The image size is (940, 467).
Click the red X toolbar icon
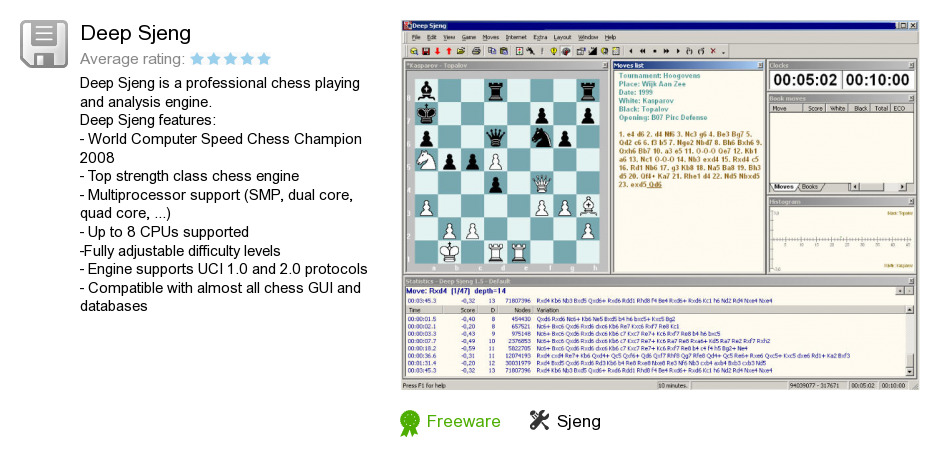pyautogui.click(x=713, y=51)
